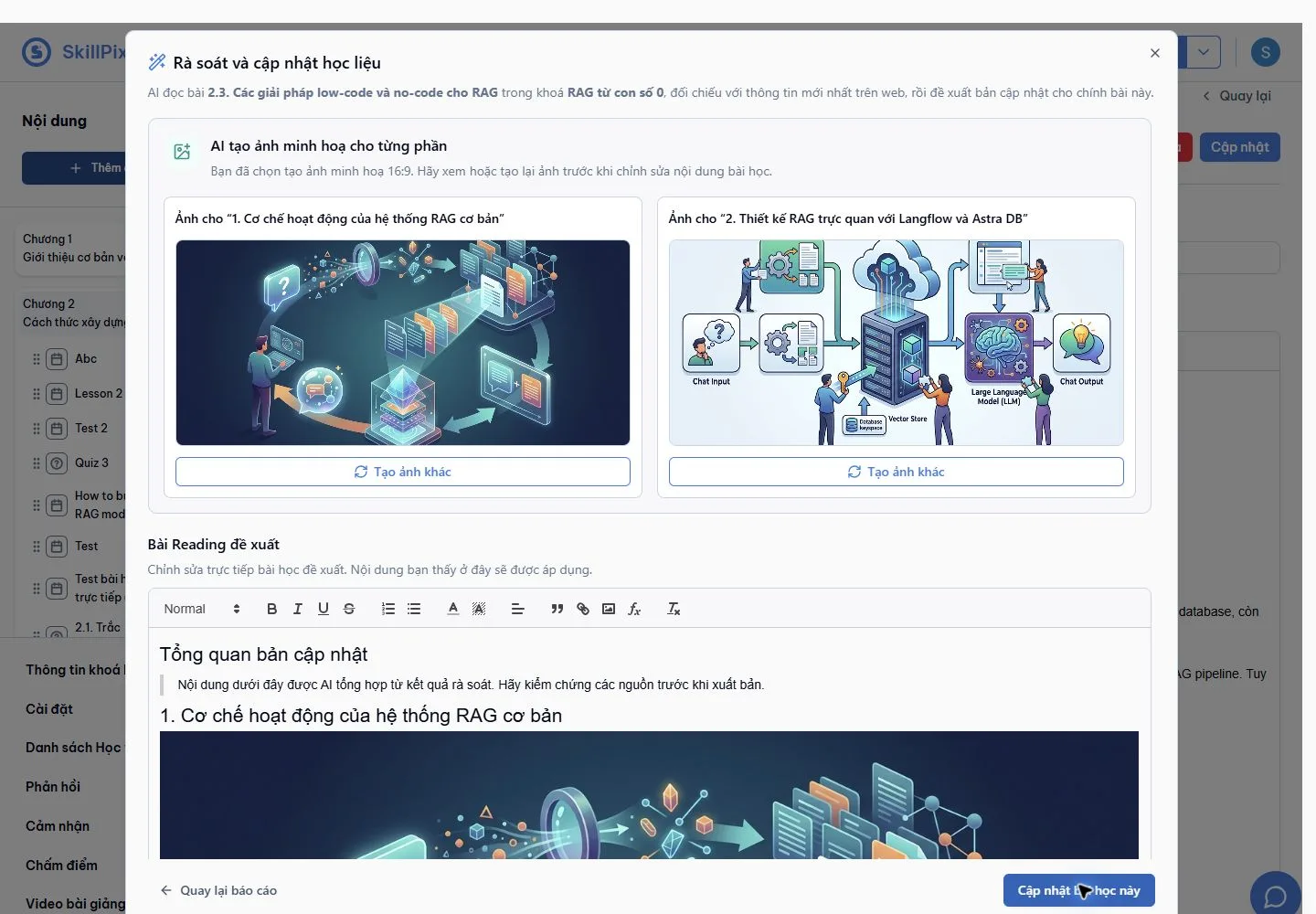The height and width of the screenshot is (914, 1316).
Task: Click the blue Cập nhật background button
Action: [x=1240, y=147]
